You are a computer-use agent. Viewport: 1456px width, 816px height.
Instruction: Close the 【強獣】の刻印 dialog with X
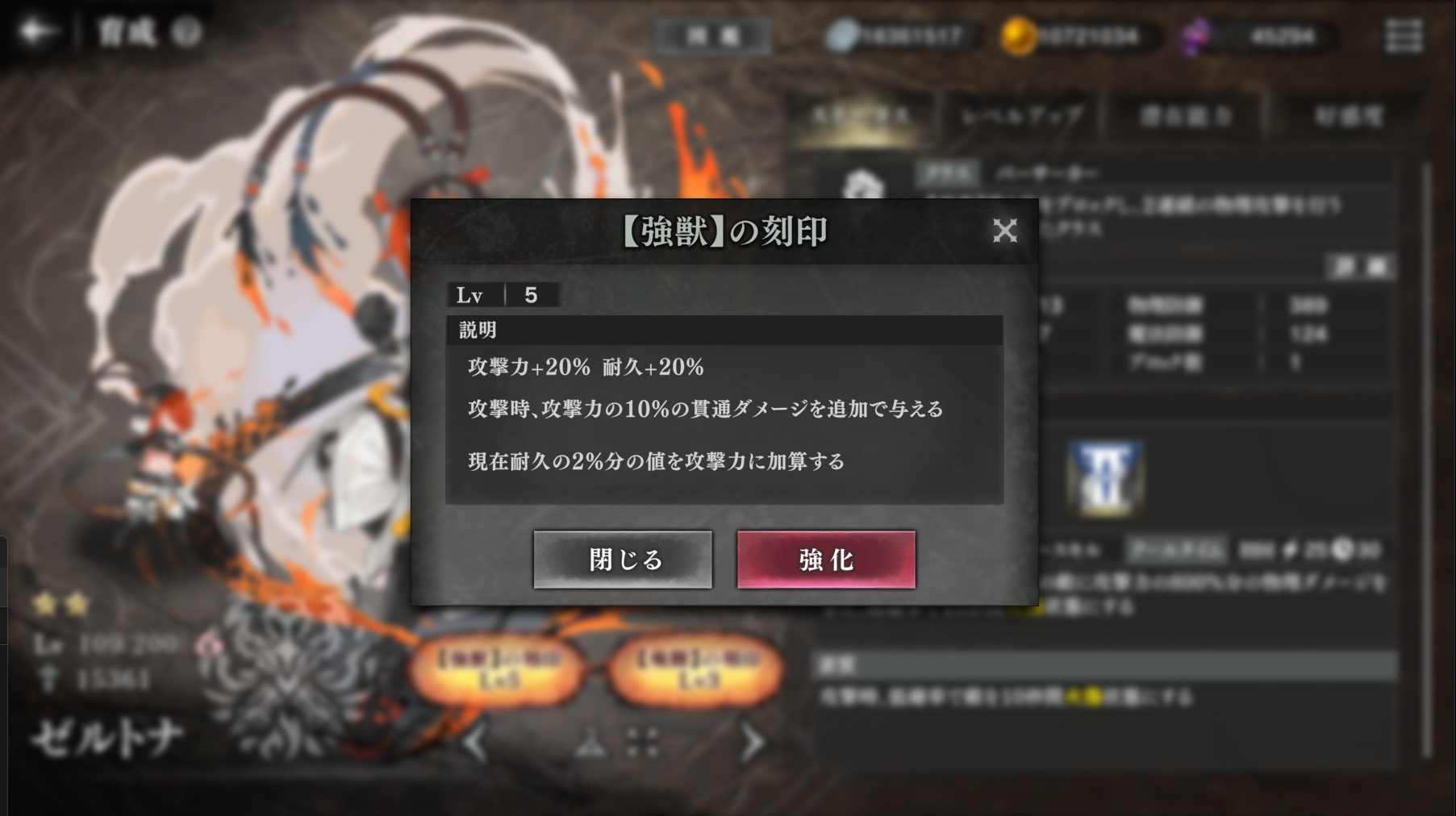coord(1004,231)
